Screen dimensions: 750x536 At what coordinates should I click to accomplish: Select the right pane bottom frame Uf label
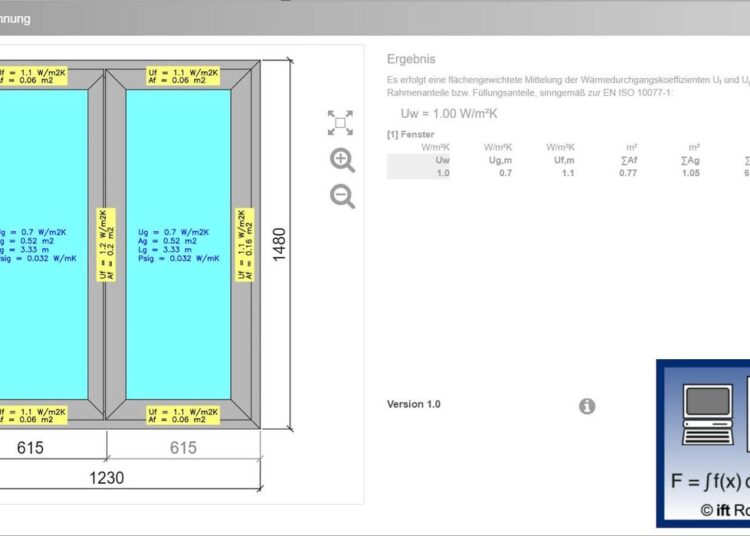[x=183, y=416]
